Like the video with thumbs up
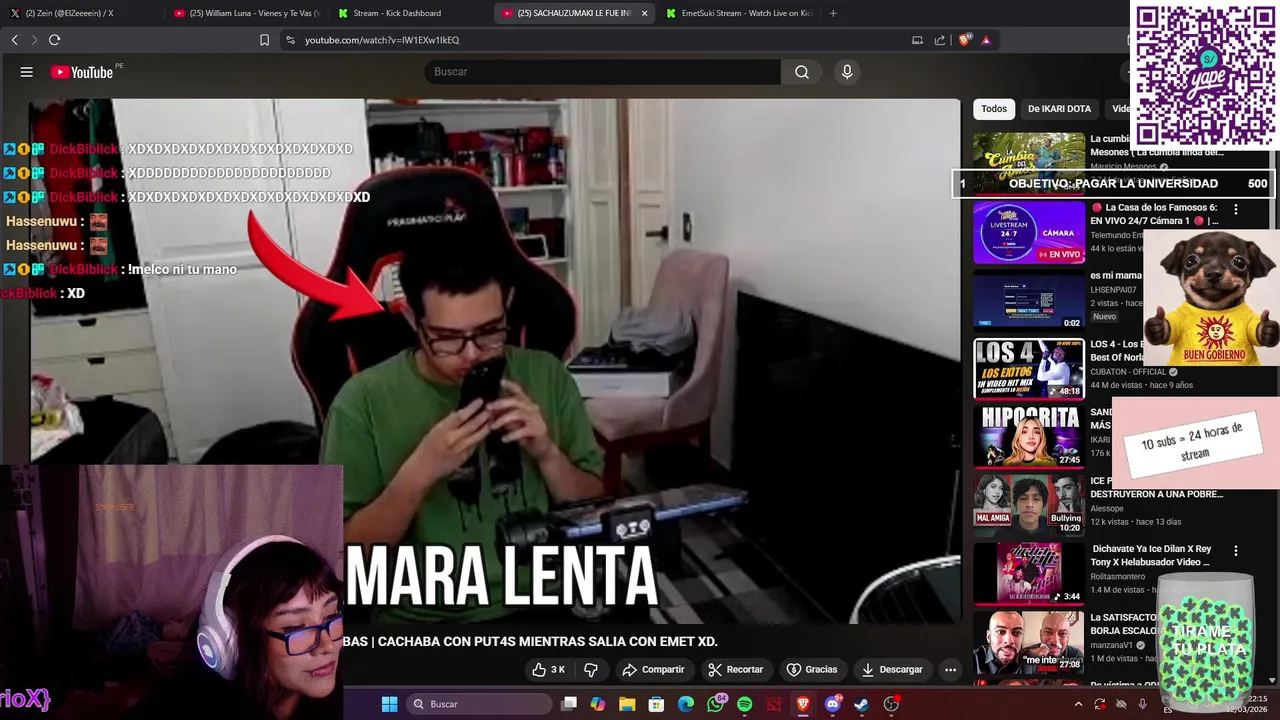The width and height of the screenshot is (1280, 720). [548, 669]
